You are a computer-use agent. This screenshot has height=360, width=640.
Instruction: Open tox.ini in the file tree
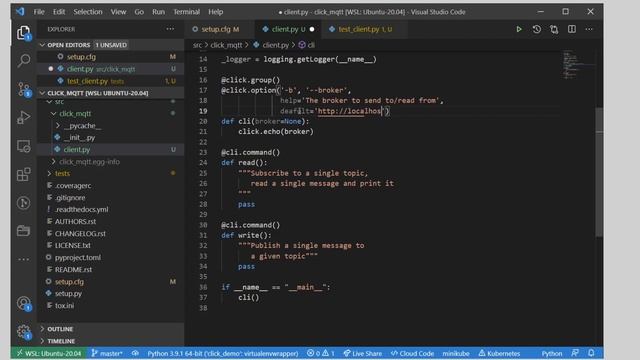click(64, 305)
